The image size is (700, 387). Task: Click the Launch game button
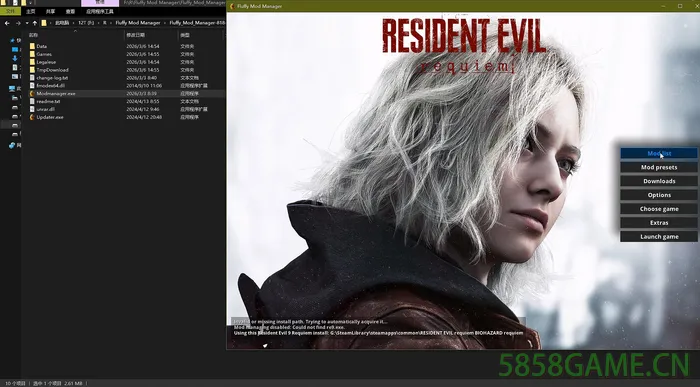[x=659, y=237]
